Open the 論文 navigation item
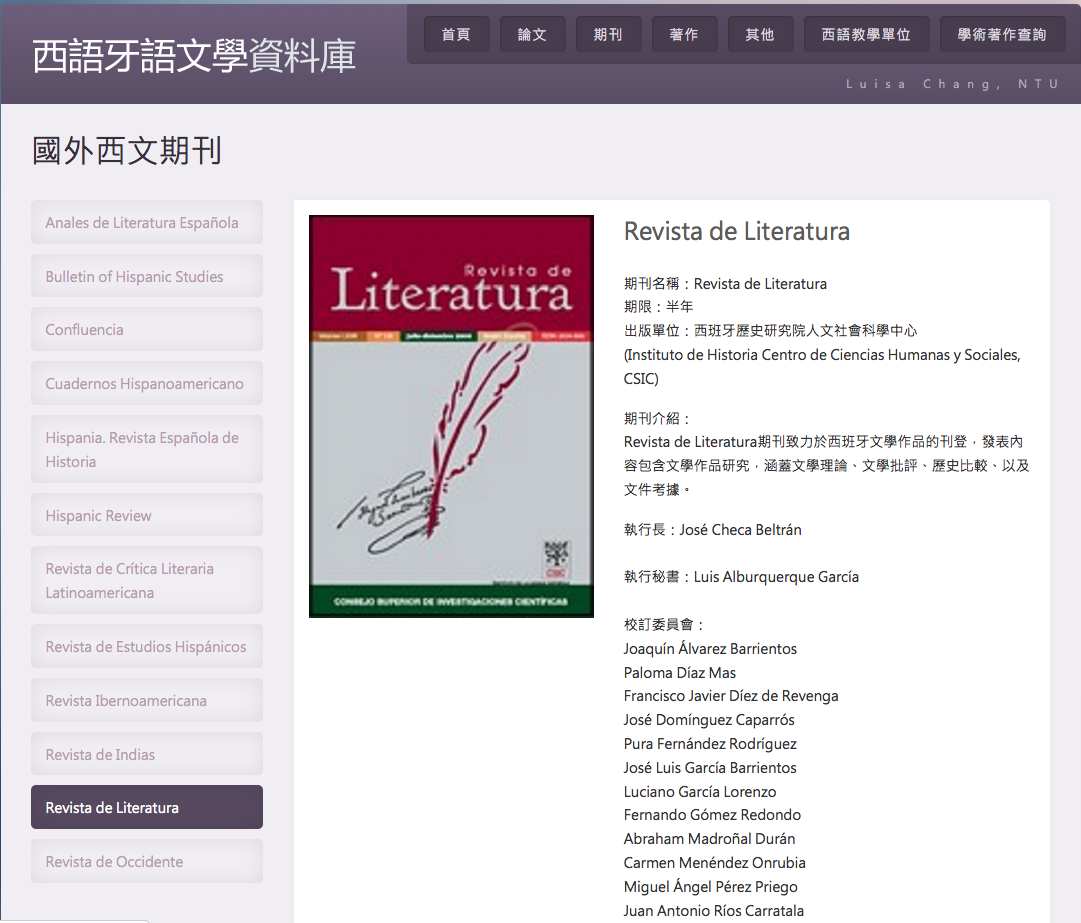 click(532, 34)
